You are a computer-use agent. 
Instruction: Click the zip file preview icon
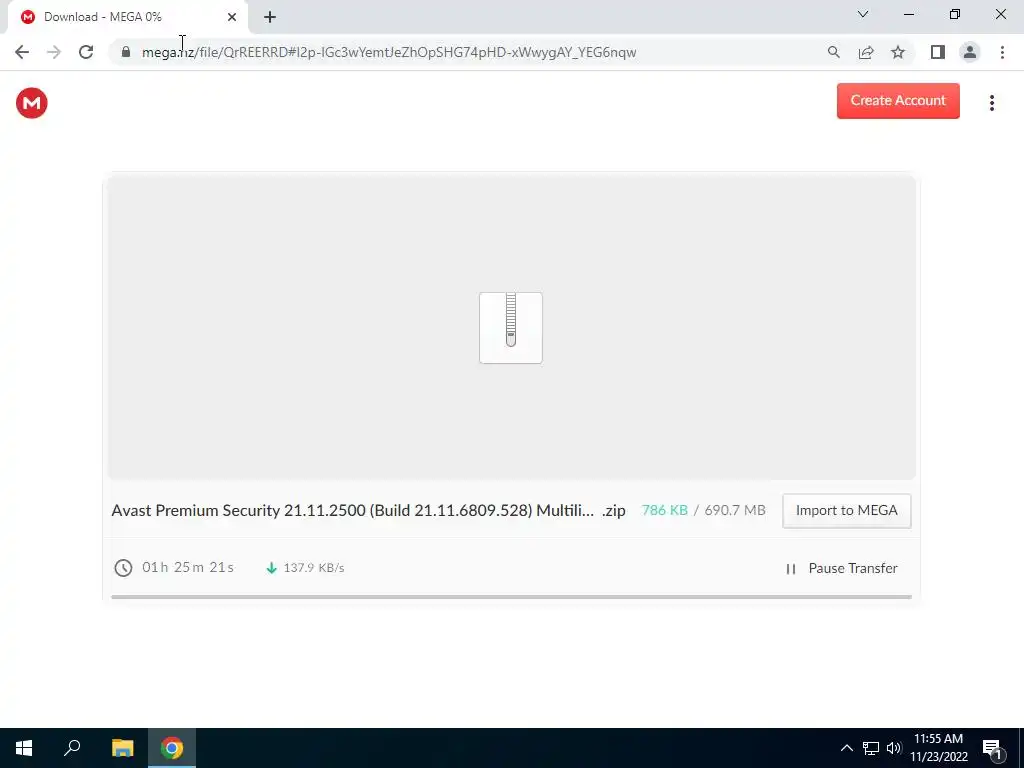click(x=511, y=328)
